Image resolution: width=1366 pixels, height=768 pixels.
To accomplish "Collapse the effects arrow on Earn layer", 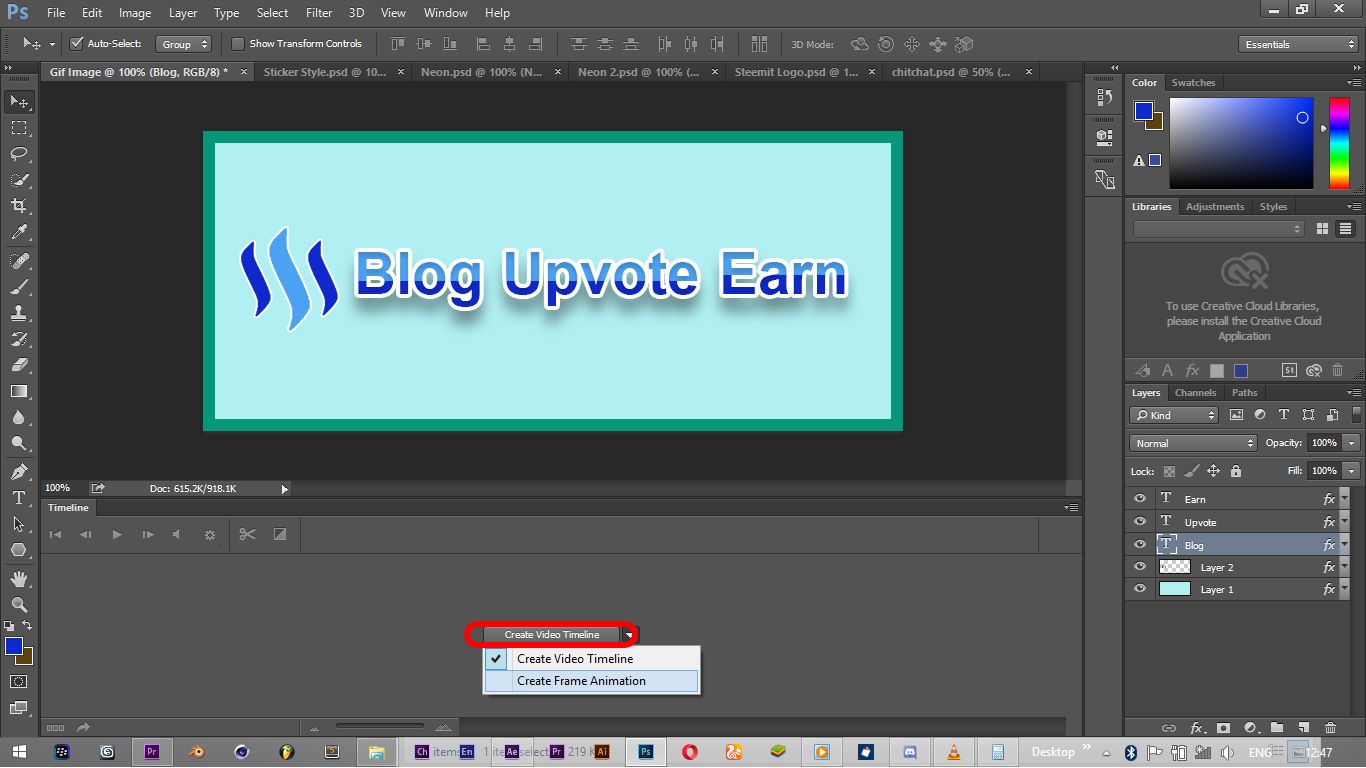I will [1344, 498].
